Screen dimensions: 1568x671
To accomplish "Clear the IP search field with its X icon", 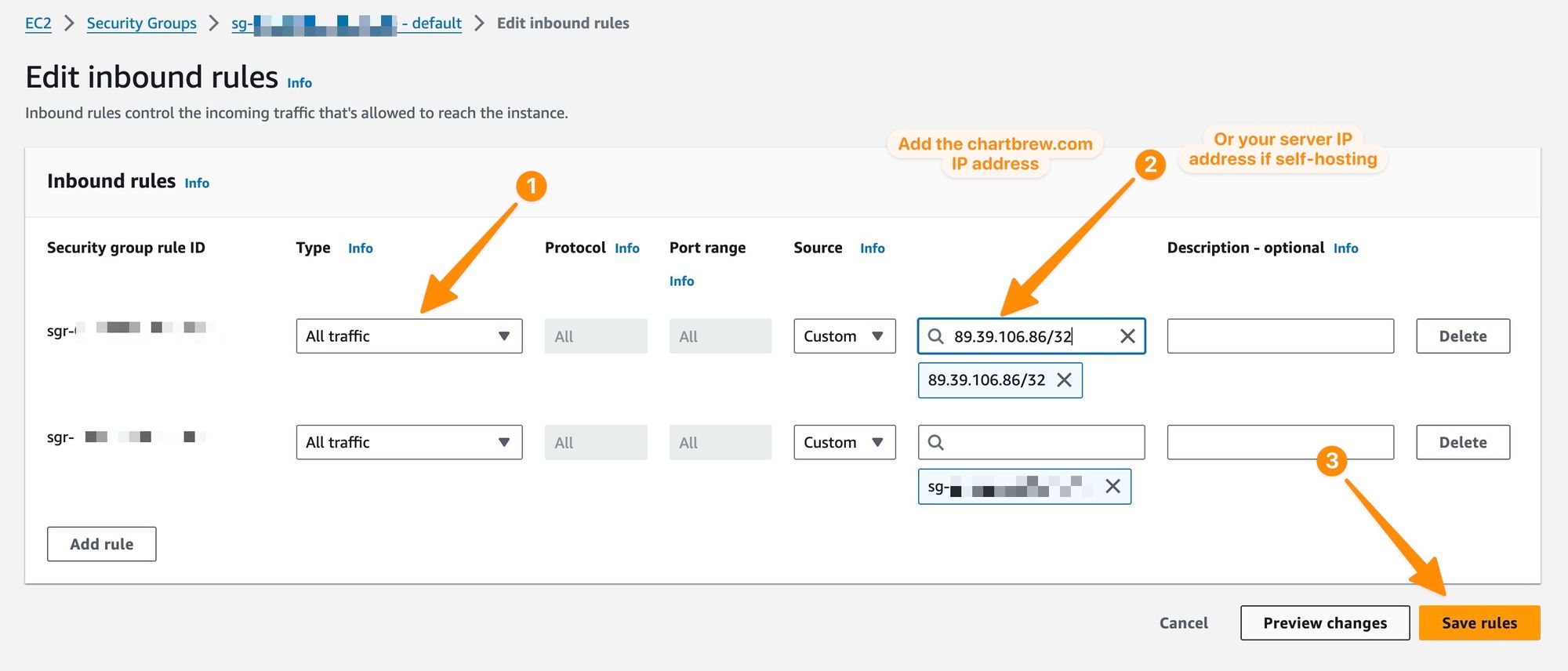I will pyautogui.click(x=1128, y=336).
